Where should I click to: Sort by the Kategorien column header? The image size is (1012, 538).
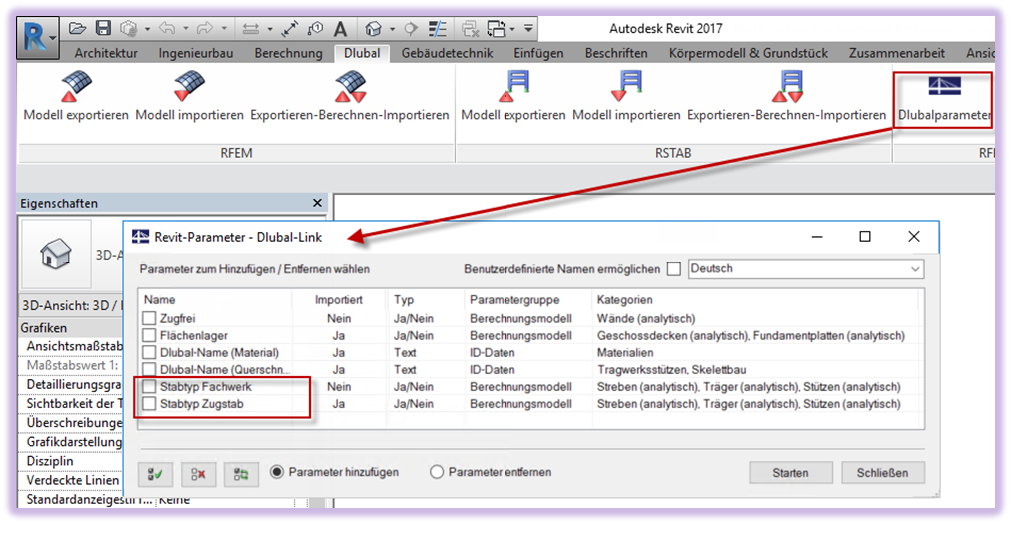[x=755, y=300]
